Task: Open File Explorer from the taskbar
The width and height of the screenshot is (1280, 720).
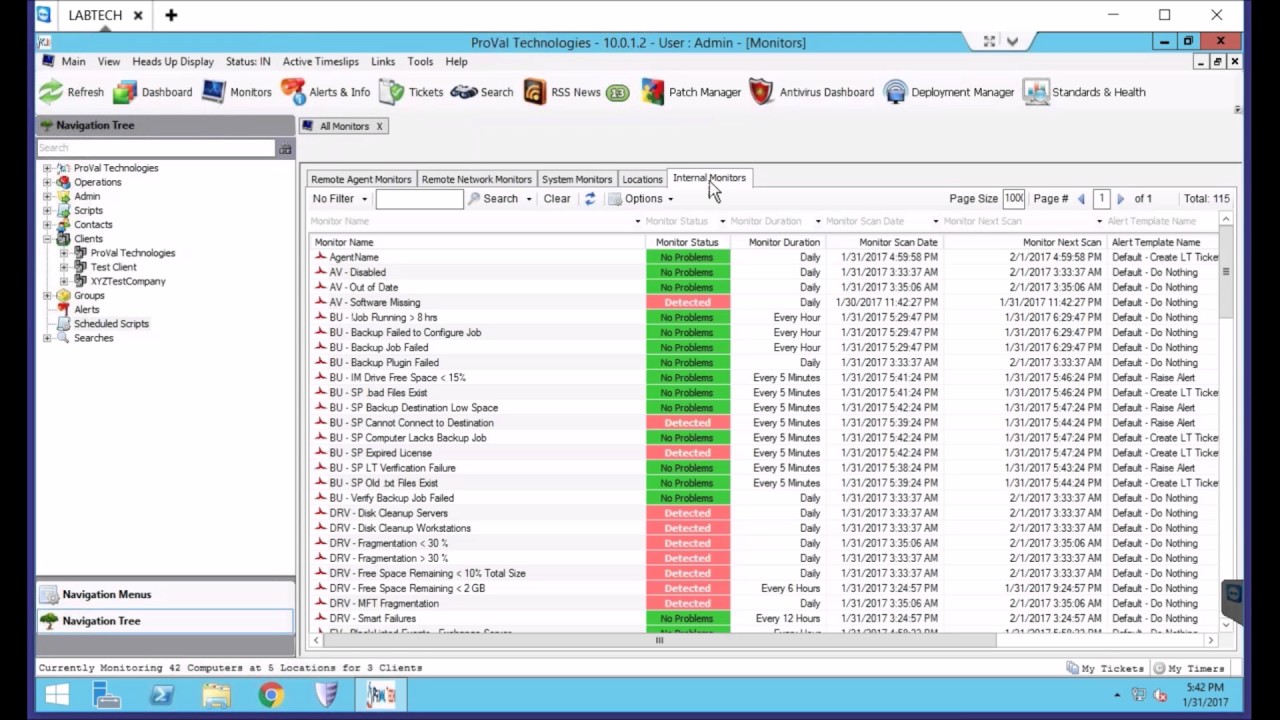Action: (x=216, y=695)
